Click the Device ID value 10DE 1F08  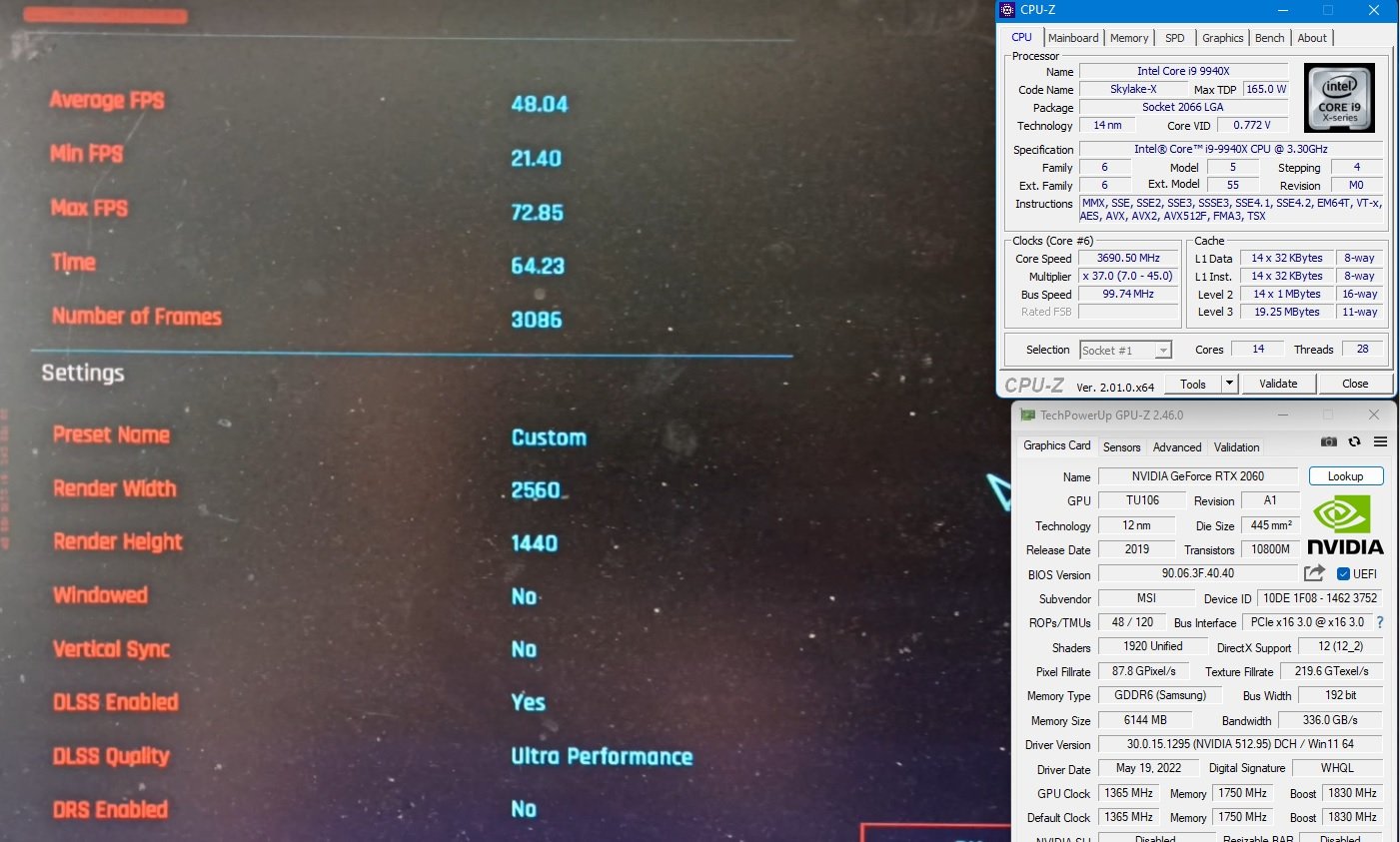[x=1320, y=597]
